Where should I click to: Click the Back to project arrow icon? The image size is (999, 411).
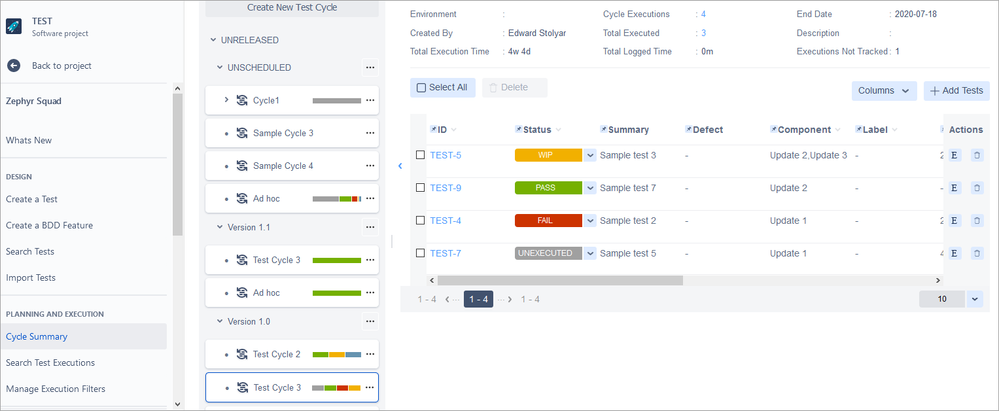(x=13, y=66)
